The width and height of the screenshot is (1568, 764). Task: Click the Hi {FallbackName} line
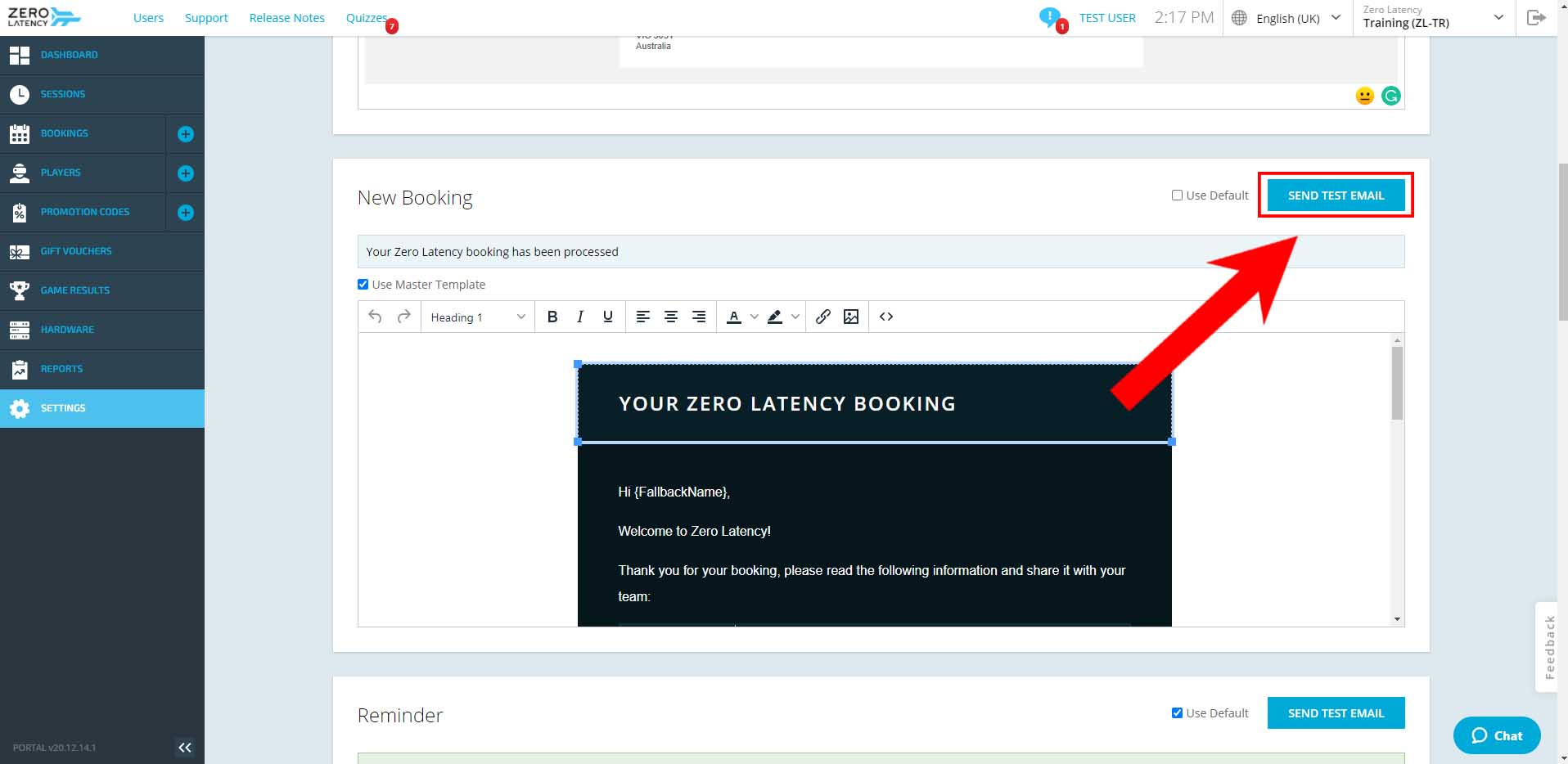[x=674, y=492]
